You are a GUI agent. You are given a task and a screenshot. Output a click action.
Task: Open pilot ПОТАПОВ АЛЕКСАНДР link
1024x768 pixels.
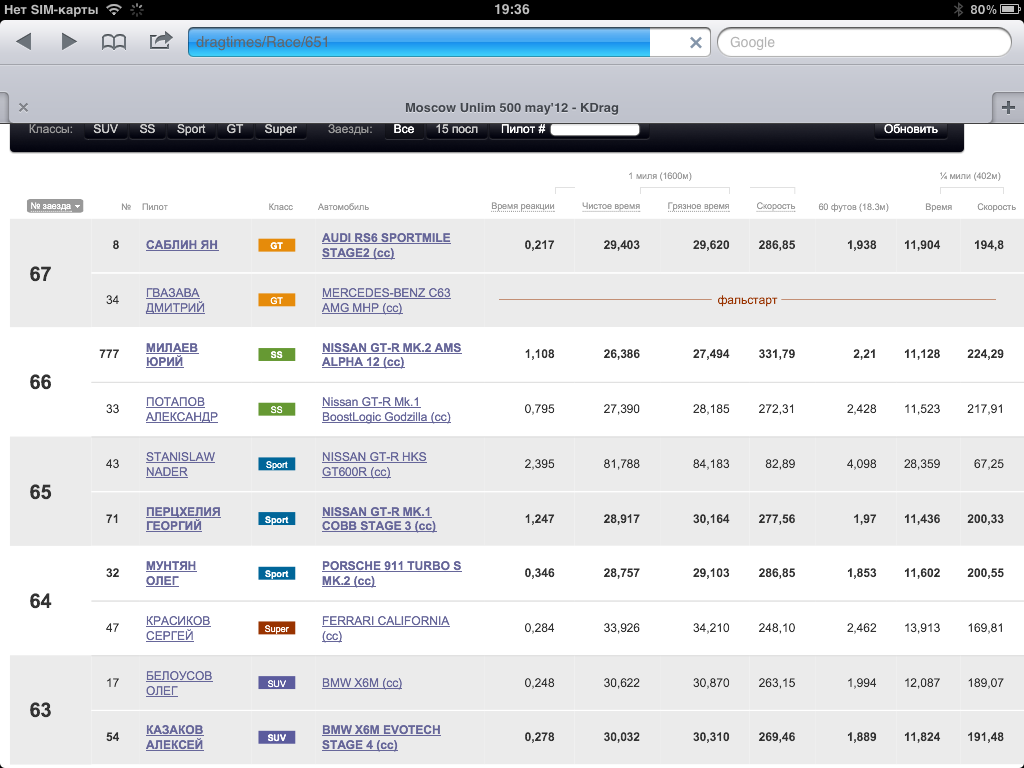[182, 409]
